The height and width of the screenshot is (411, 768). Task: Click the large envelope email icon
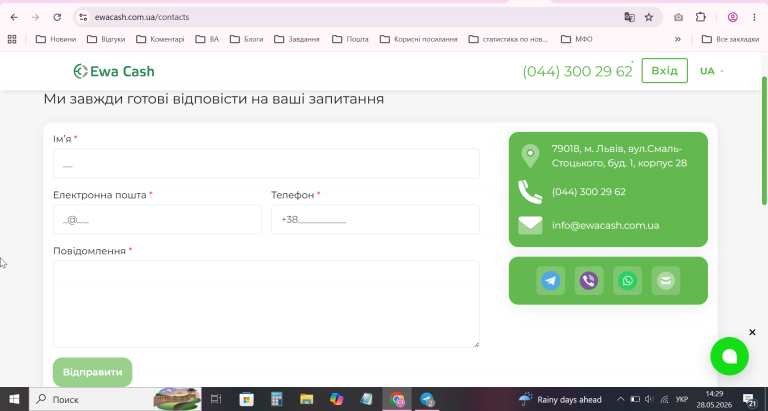click(x=530, y=225)
